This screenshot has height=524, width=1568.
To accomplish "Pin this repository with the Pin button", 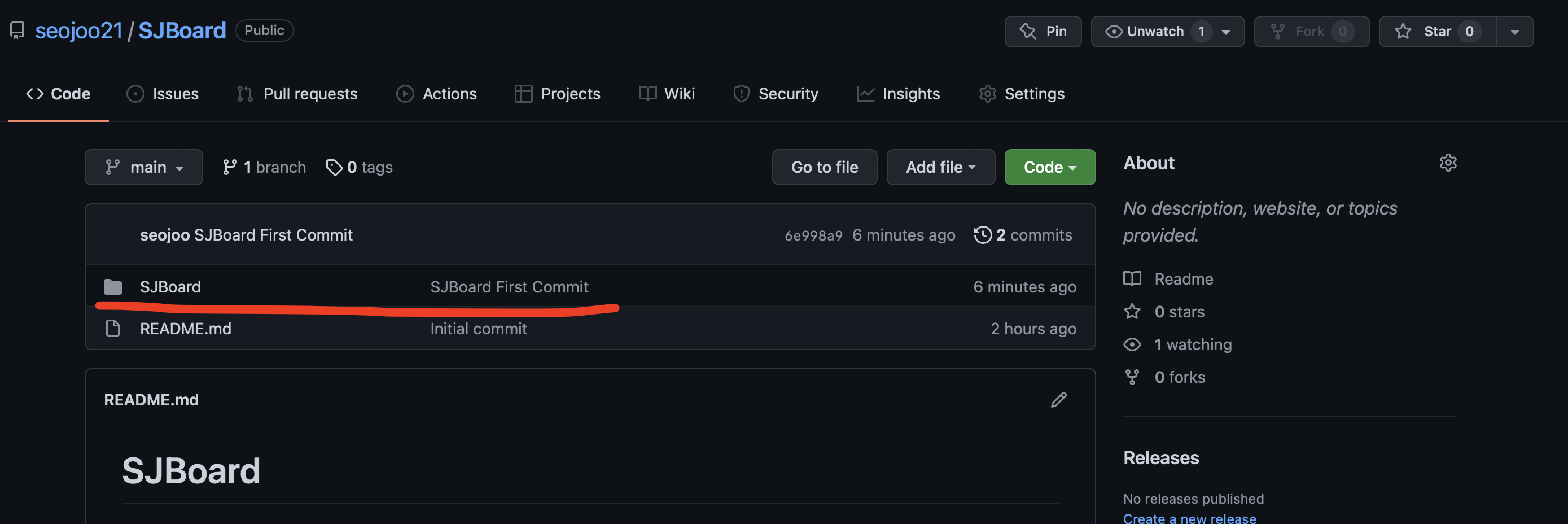I will pos(1043,31).
